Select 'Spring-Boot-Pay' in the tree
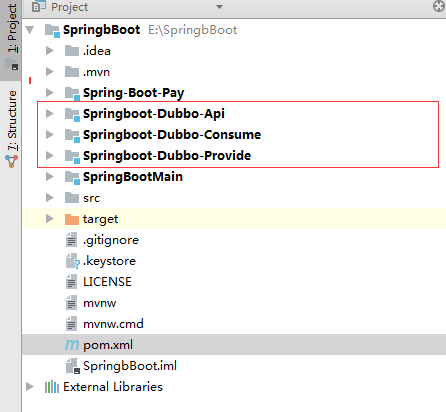 click(133, 93)
